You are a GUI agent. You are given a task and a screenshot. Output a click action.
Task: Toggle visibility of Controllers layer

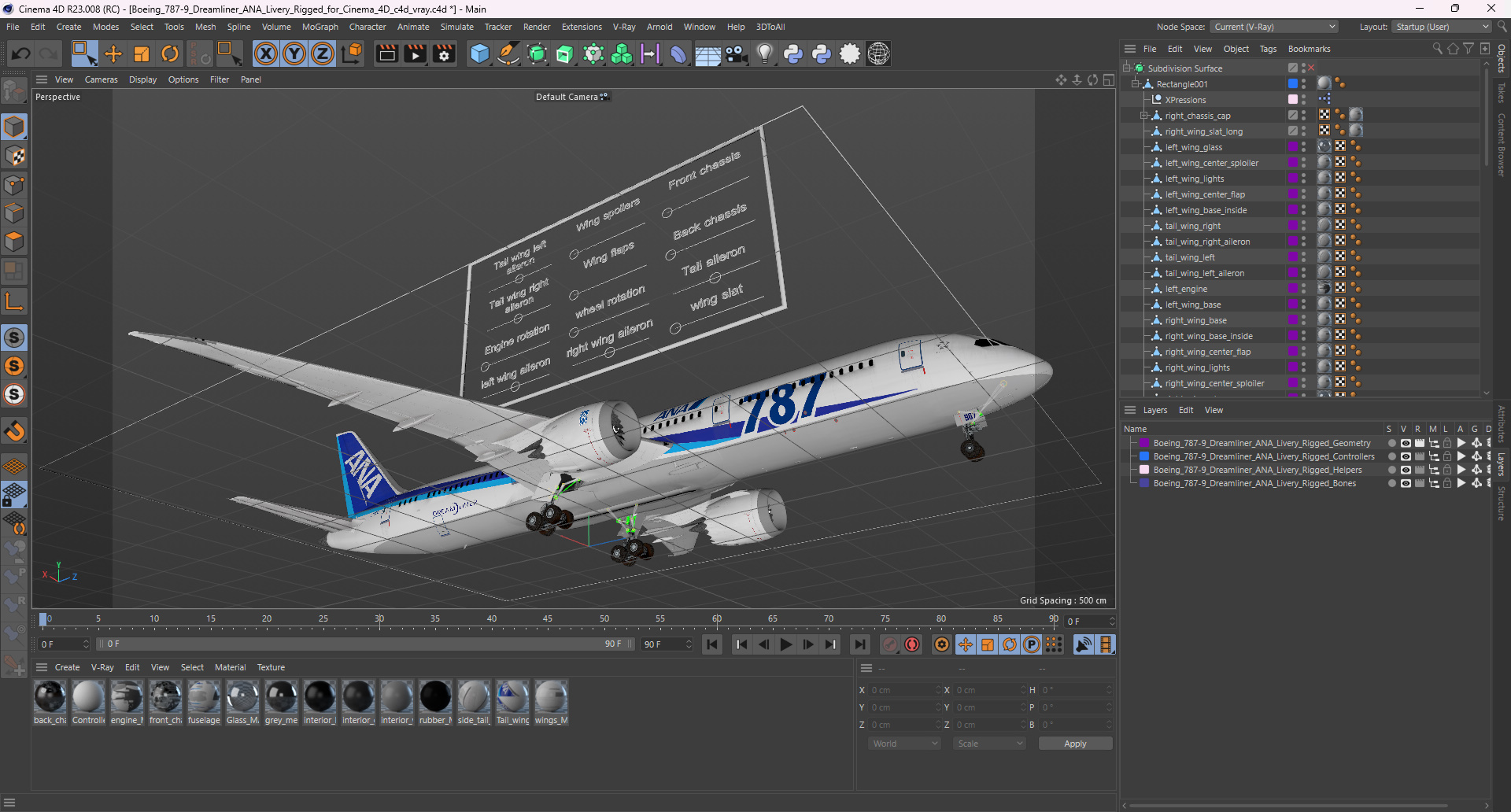(x=1406, y=456)
